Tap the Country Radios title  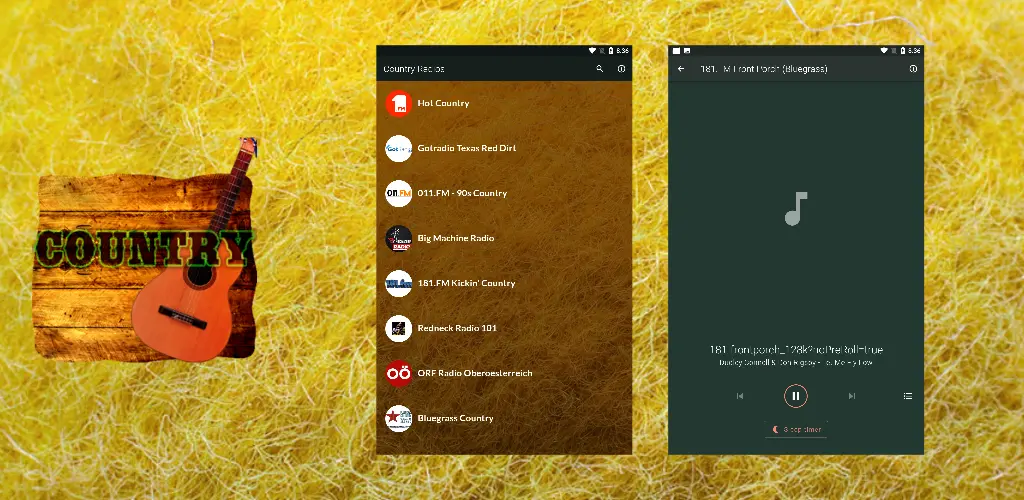(414, 69)
